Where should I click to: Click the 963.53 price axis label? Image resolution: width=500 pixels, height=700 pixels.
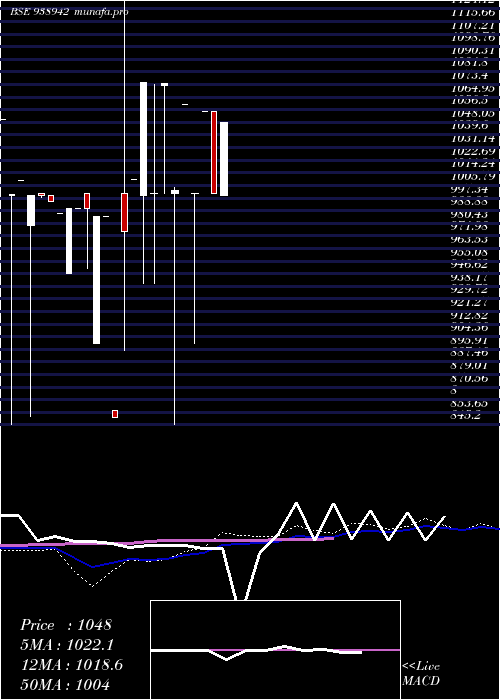pos(469,239)
